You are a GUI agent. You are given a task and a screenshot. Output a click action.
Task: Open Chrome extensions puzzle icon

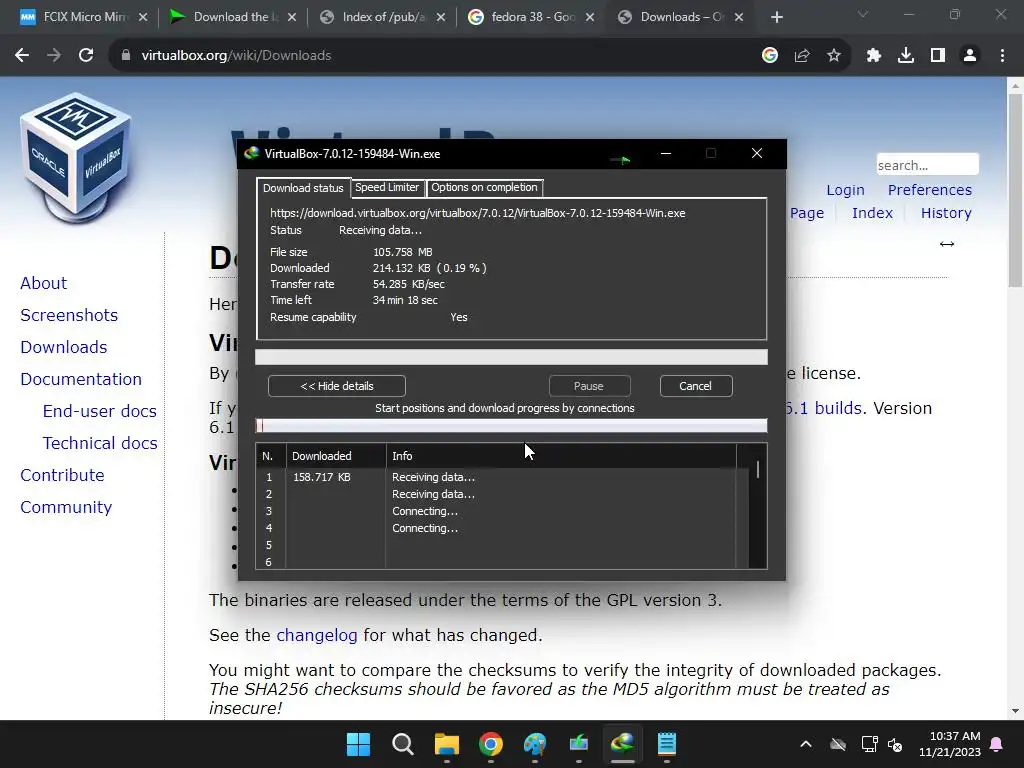pyautogui.click(x=874, y=56)
